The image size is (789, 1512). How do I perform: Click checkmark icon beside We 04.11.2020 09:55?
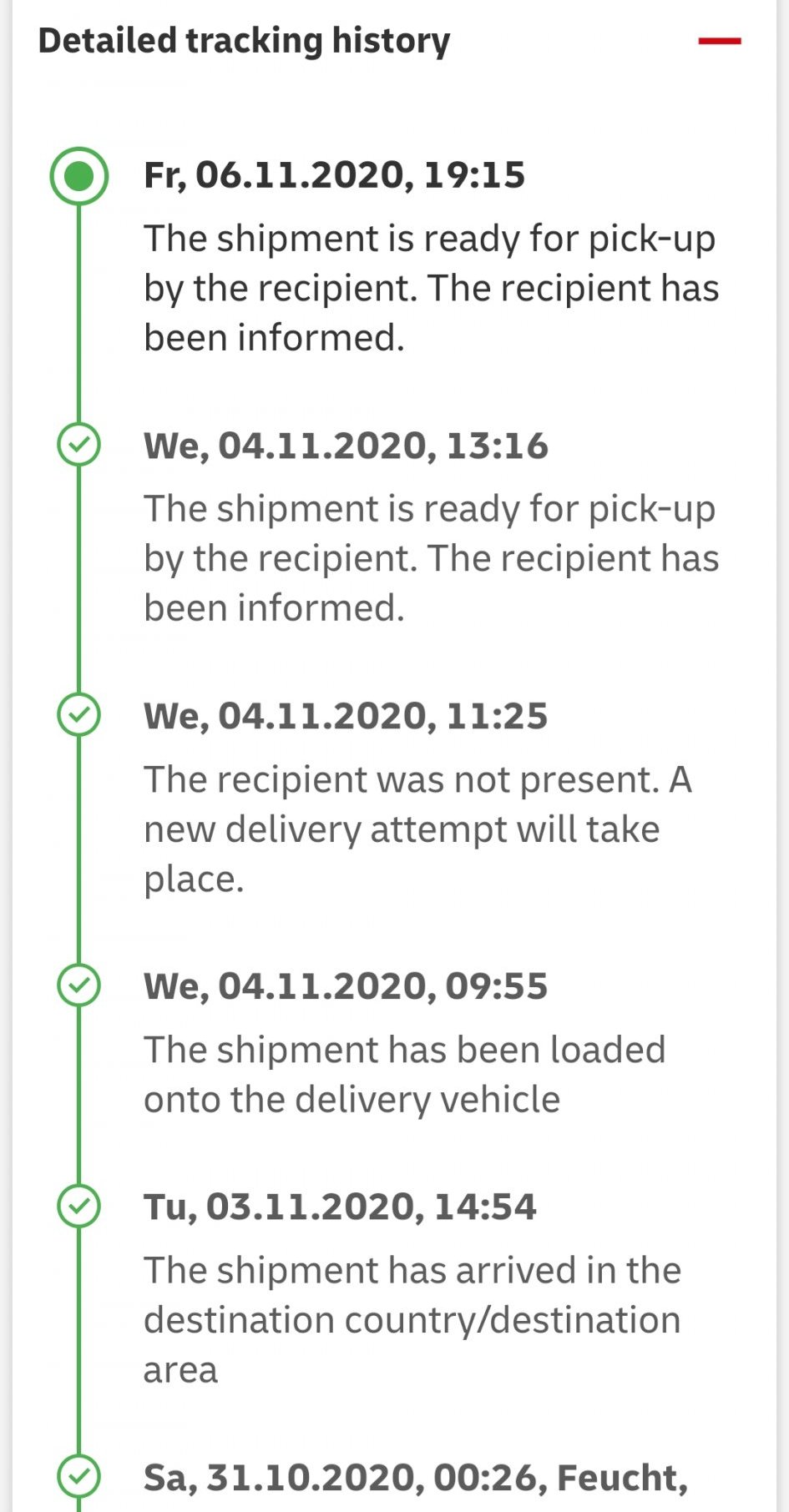click(x=78, y=985)
